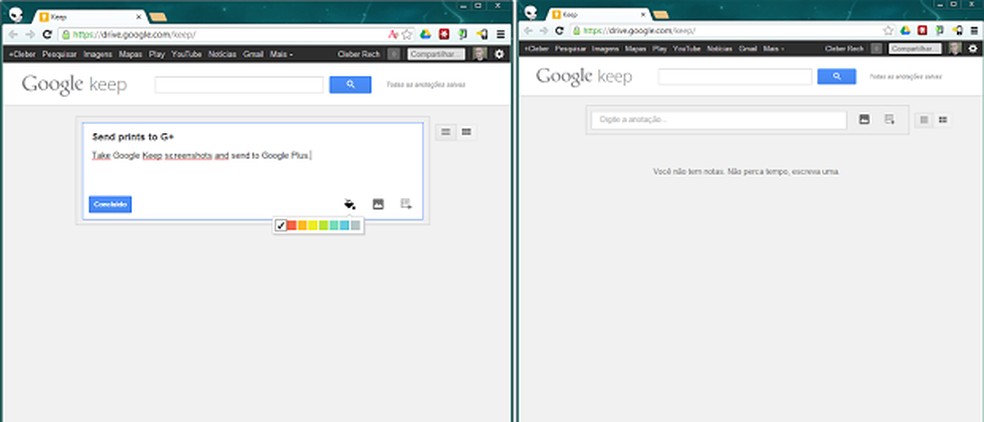The height and width of the screenshot is (422, 984).
Task: Click 'Digite a anotação...' field in right window
Action: point(719,119)
